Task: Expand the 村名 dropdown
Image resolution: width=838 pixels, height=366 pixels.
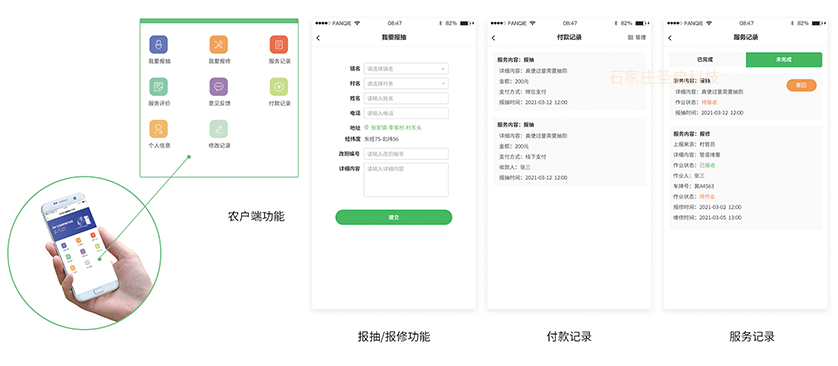Action: pyautogui.click(x=406, y=83)
